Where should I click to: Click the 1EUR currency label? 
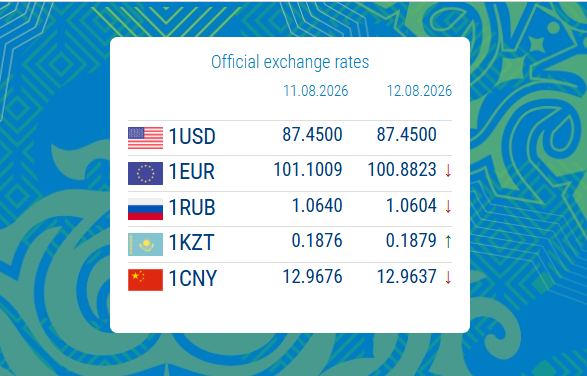click(x=192, y=172)
